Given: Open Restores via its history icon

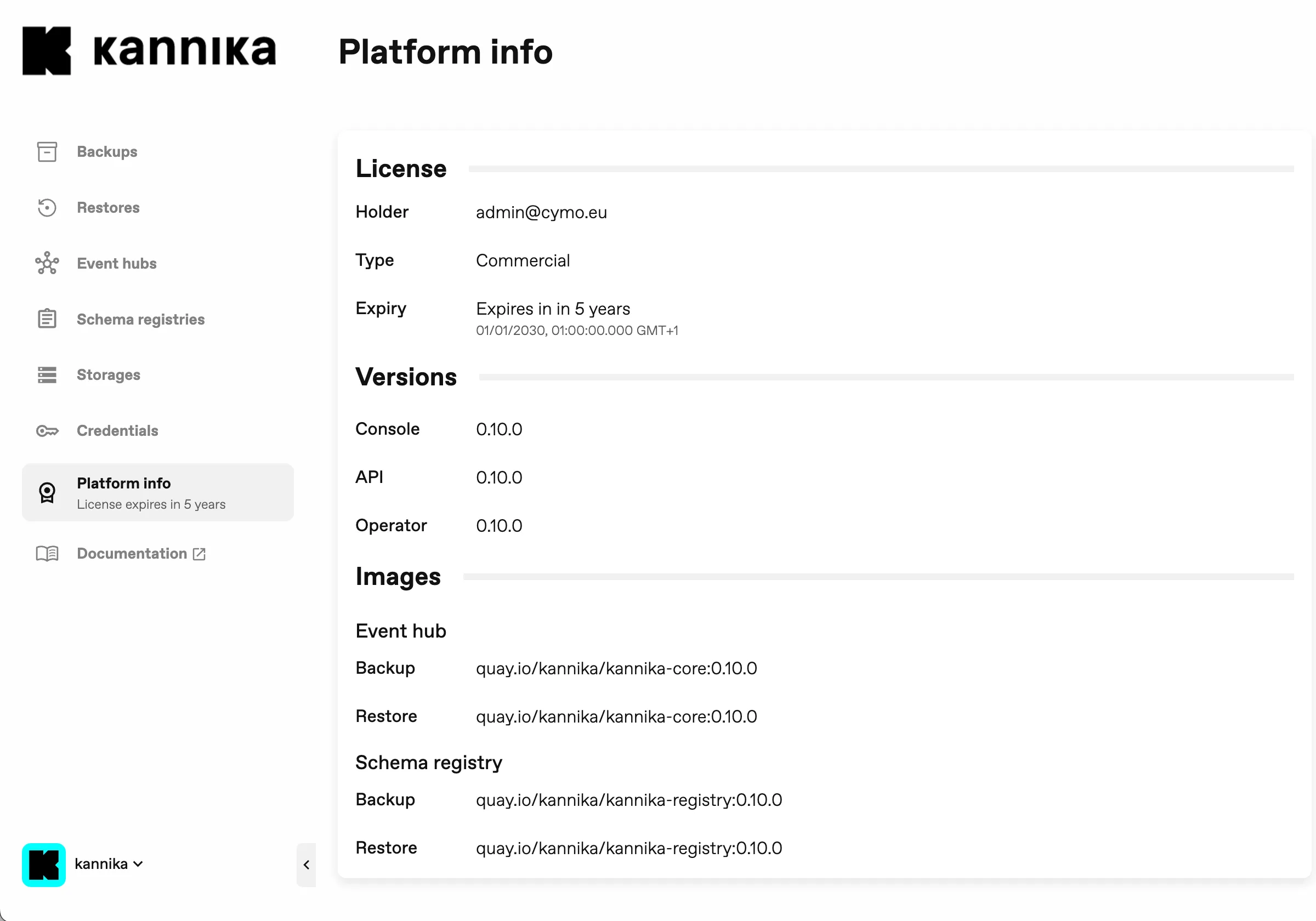Looking at the screenshot, I should (47, 207).
